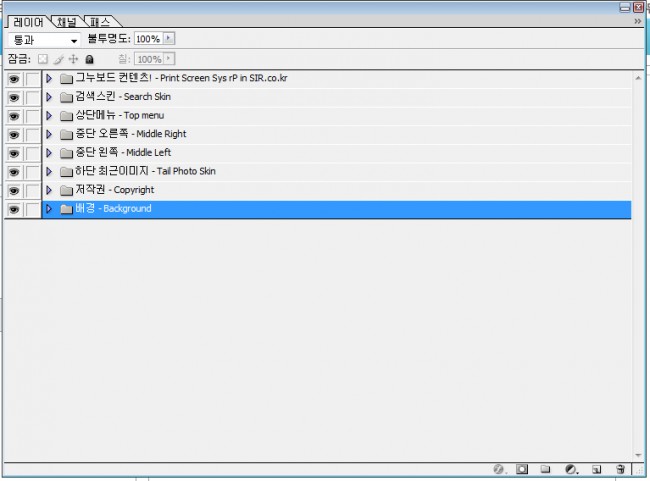Click the layer list scroll down arrow
The image size is (650, 481).
pyautogui.click(x=638, y=455)
